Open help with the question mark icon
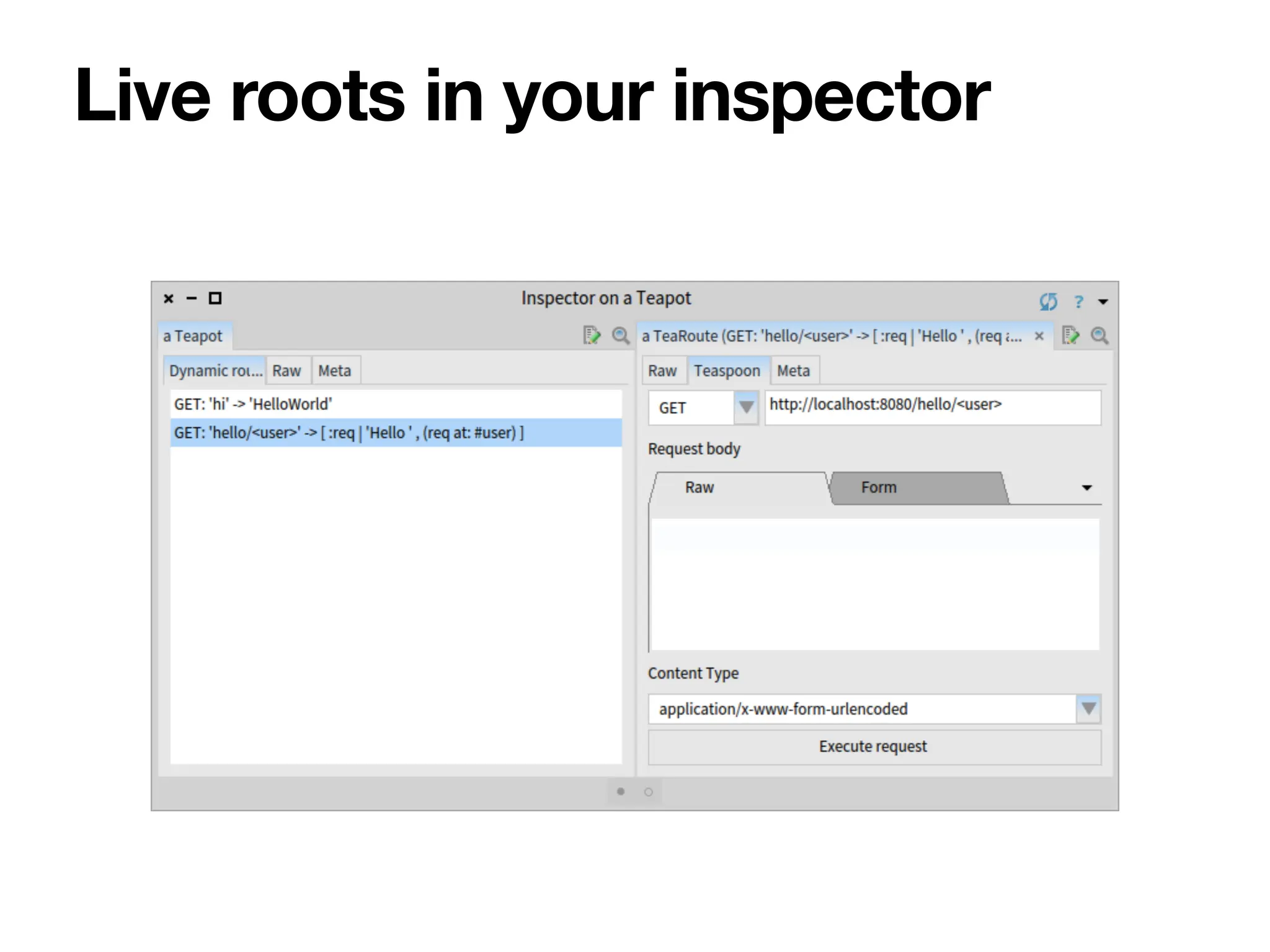 click(x=1078, y=301)
